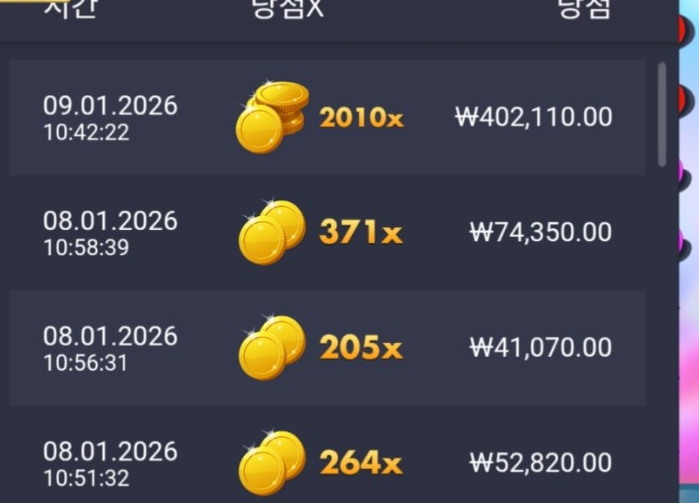Select the 371x multiplier label
The width and height of the screenshot is (699, 503).
[362, 232]
